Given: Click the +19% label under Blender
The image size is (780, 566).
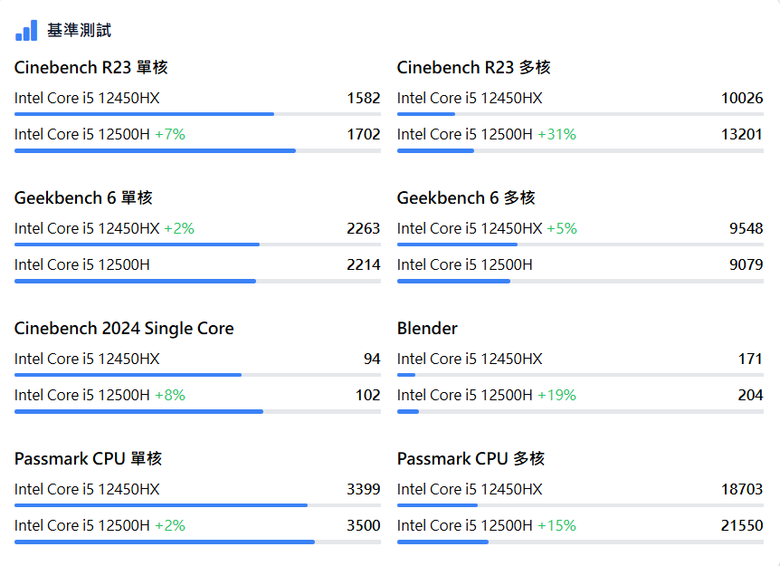Looking at the screenshot, I should (x=557, y=395).
